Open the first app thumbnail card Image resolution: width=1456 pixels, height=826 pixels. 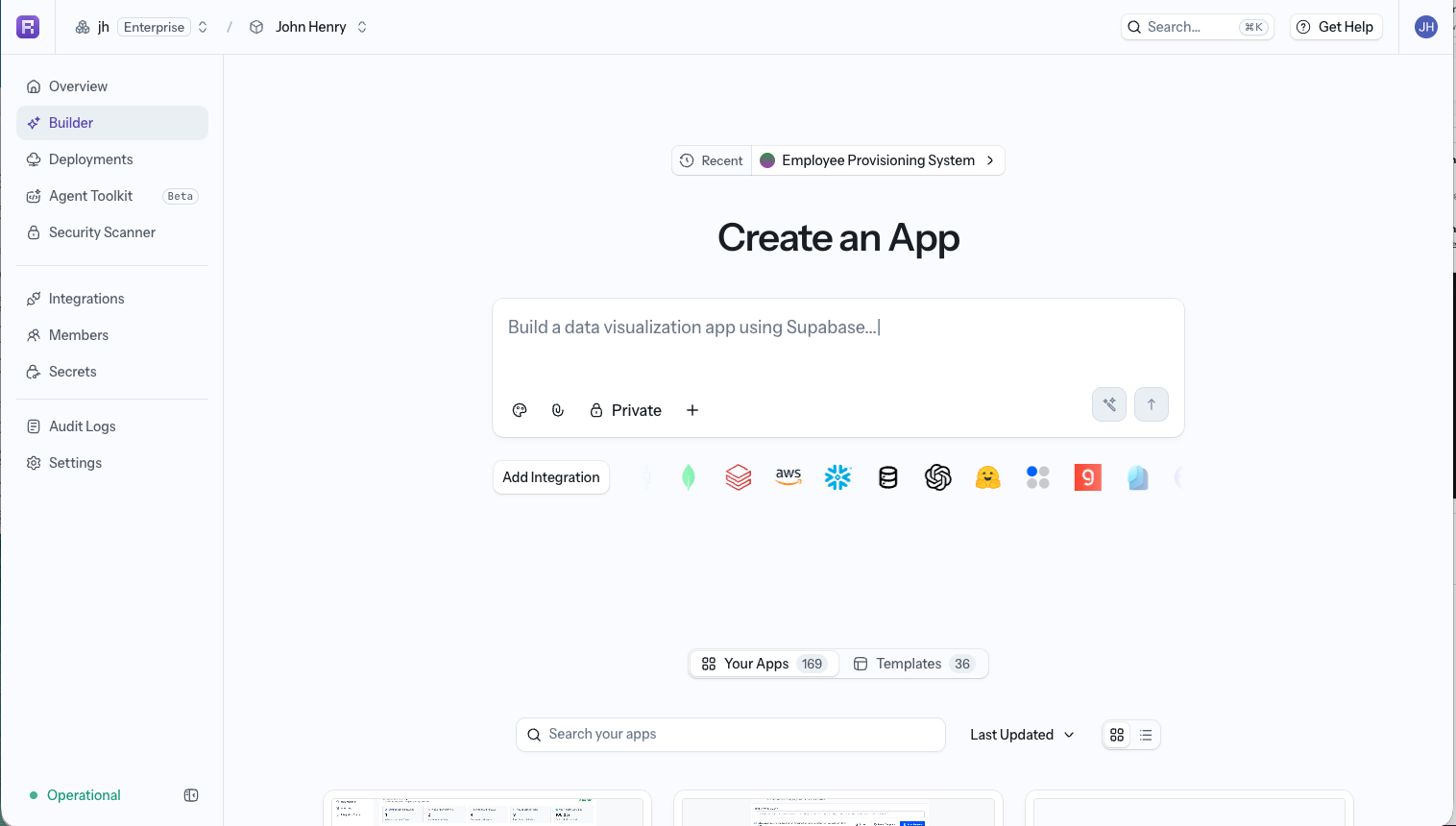tap(487, 809)
